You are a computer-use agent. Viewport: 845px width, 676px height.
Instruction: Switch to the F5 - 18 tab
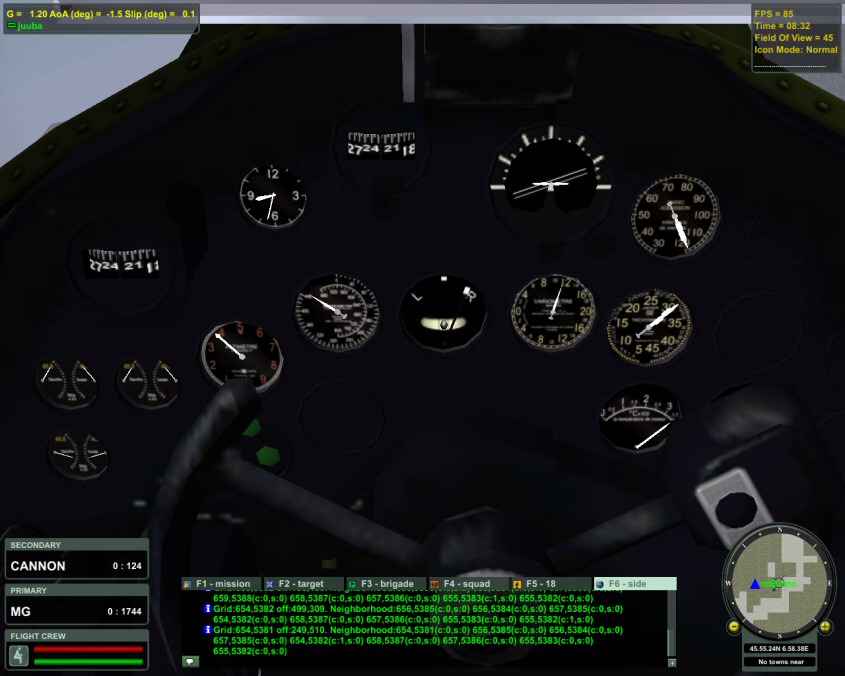pyautogui.click(x=551, y=584)
